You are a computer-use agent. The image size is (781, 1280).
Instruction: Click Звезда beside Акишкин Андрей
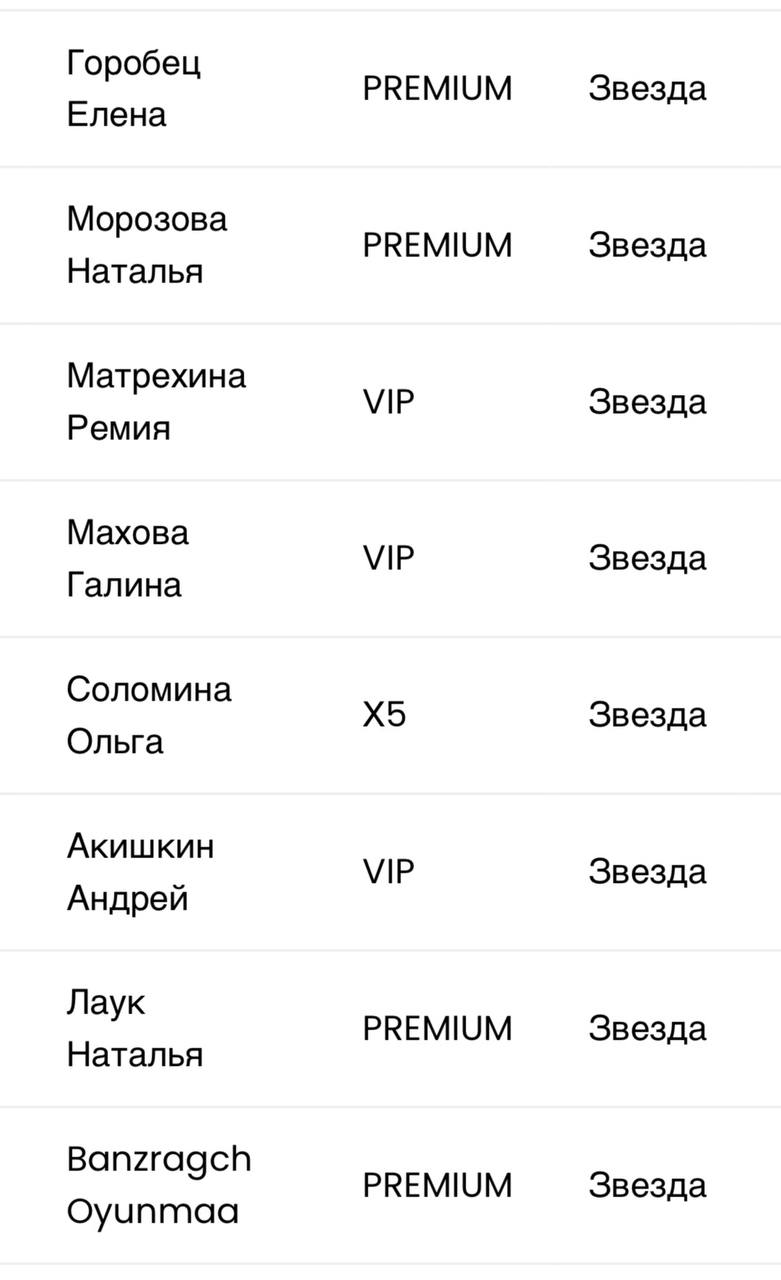(x=647, y=872)
